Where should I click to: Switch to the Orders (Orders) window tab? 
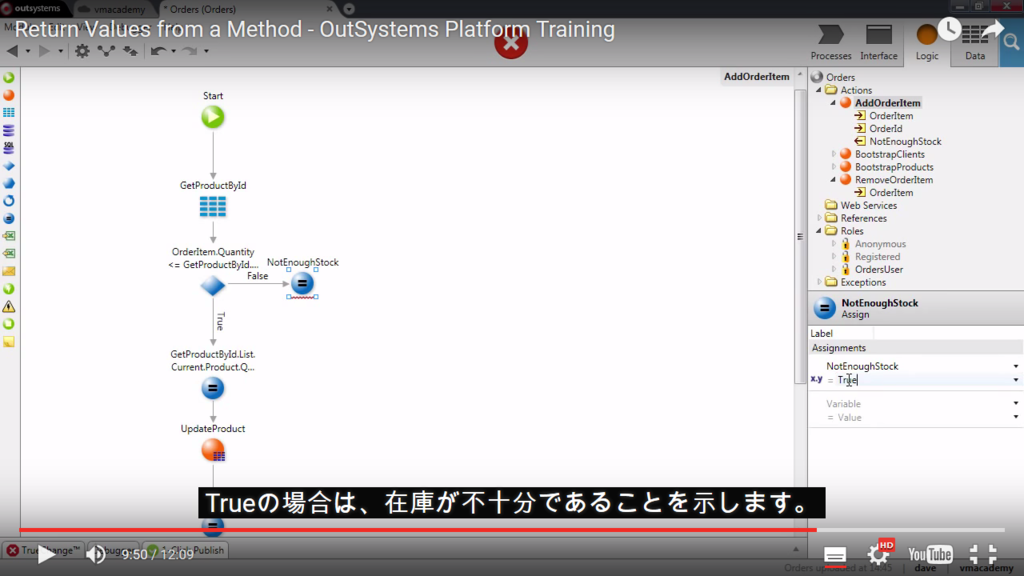(246, 9)
